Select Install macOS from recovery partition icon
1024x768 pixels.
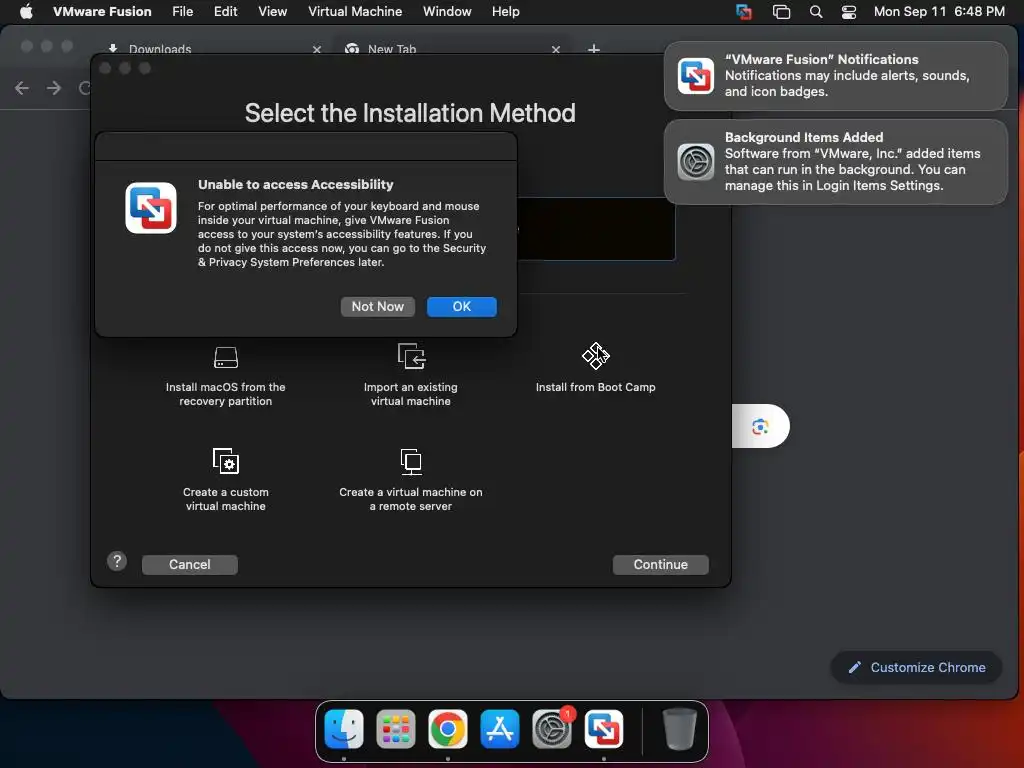point(226,357)
